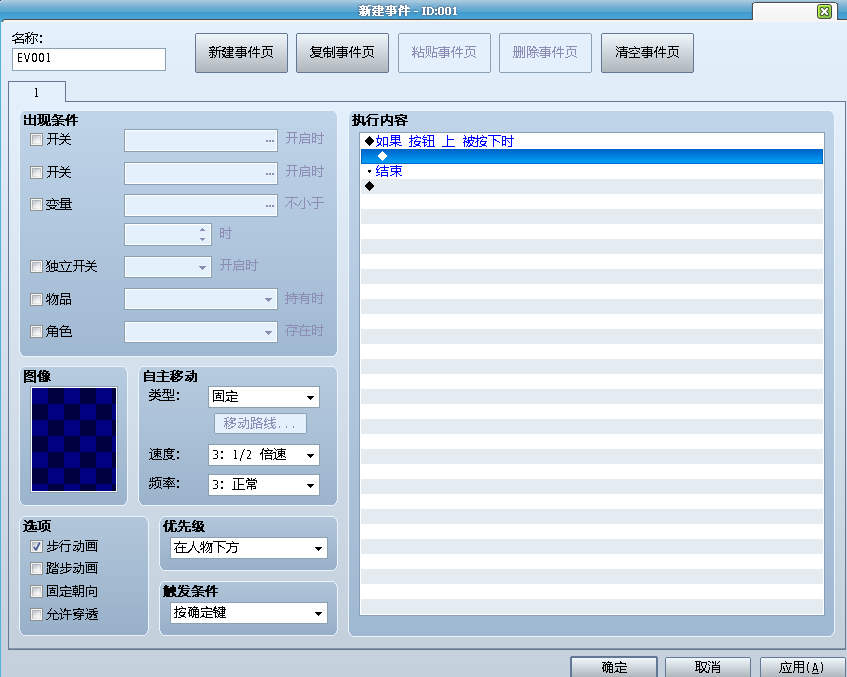Open the 速度 dropdown
This screenshot has height=677, width=847.
point(264,455)
